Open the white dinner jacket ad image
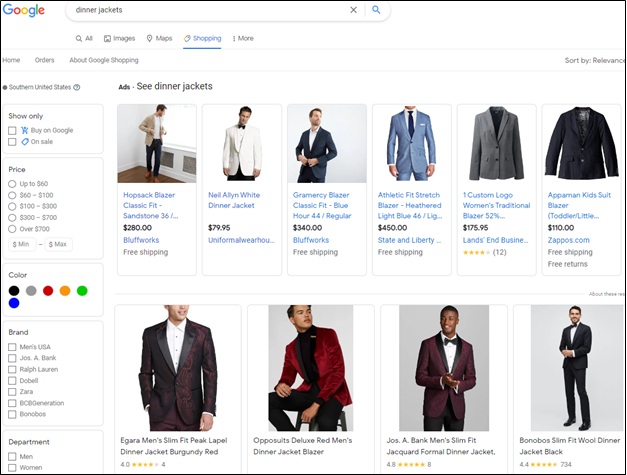Image resolution: width=627 pixels, height=475 pixels. pos(242,144)
